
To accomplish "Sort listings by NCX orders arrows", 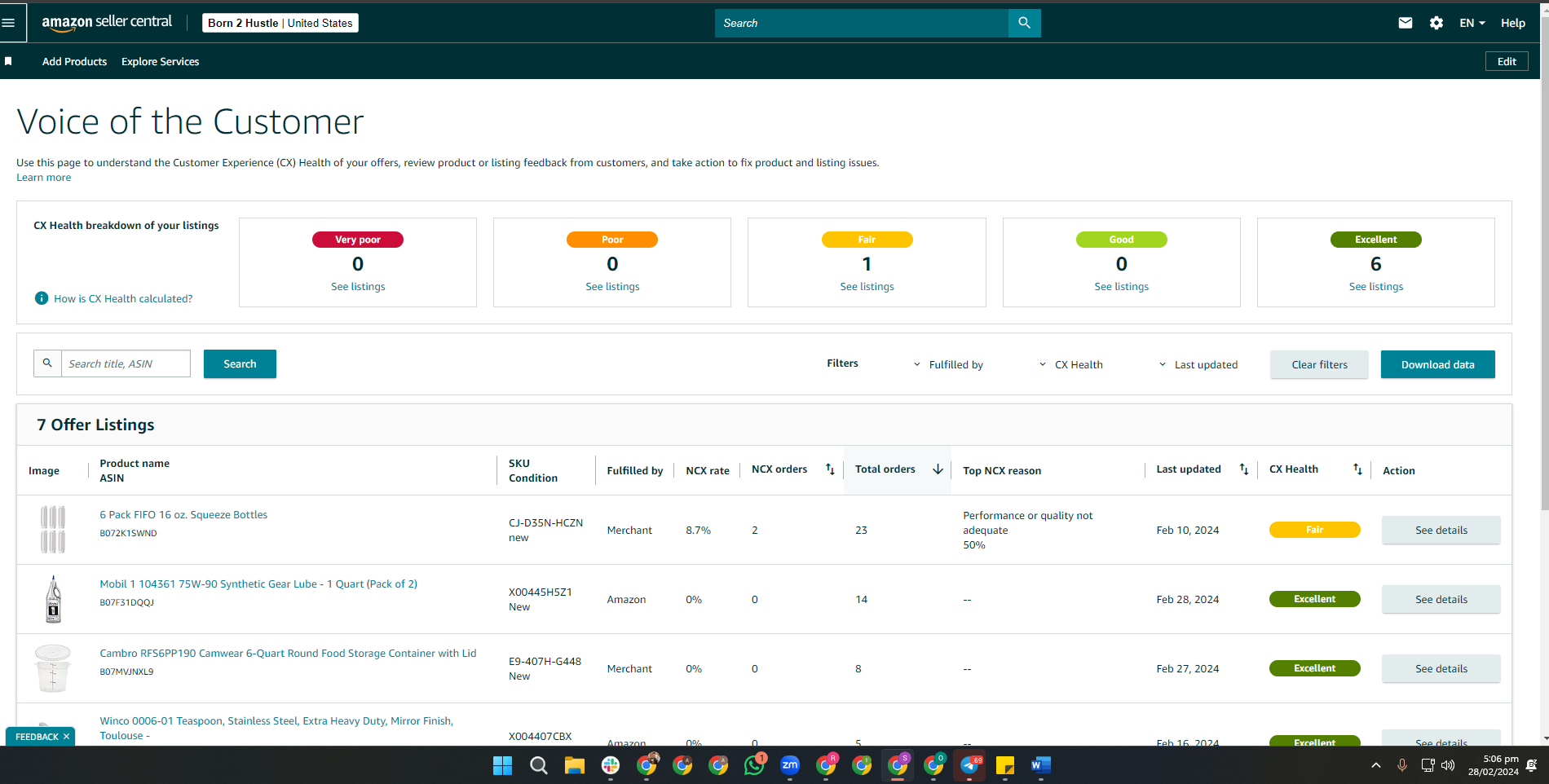I will 830,469.
